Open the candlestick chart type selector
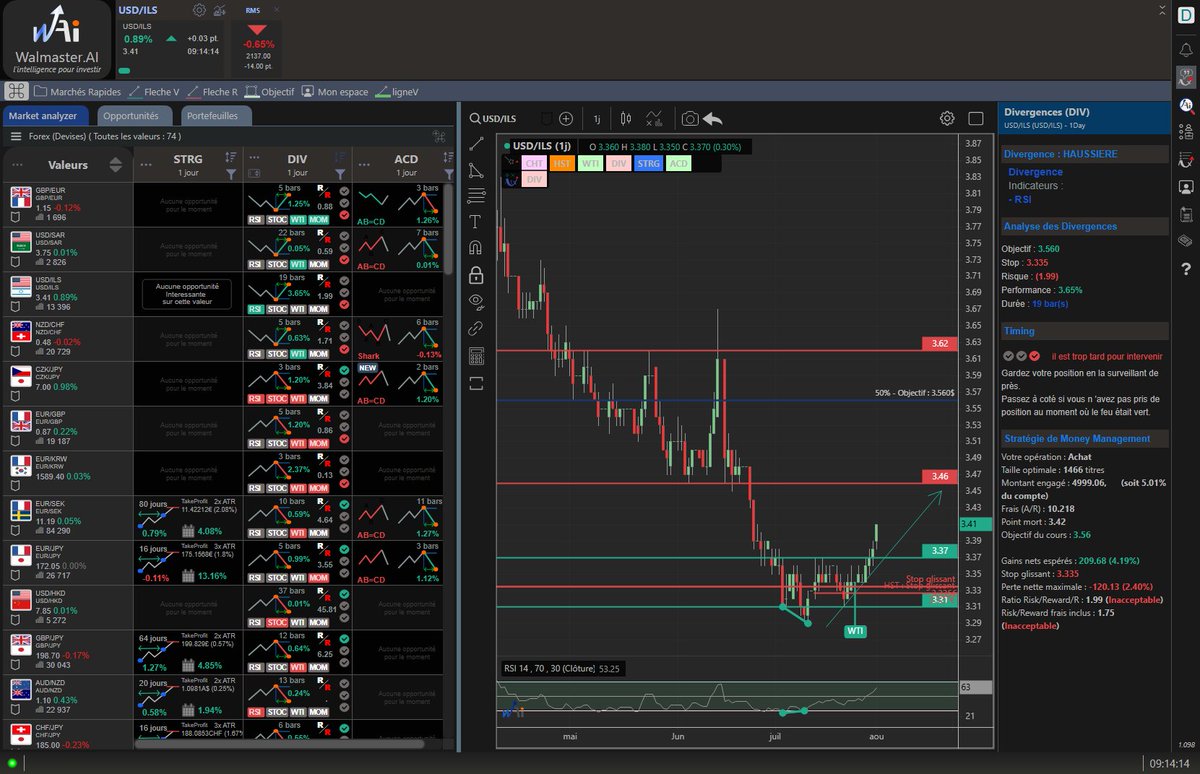 click(626, 118)
